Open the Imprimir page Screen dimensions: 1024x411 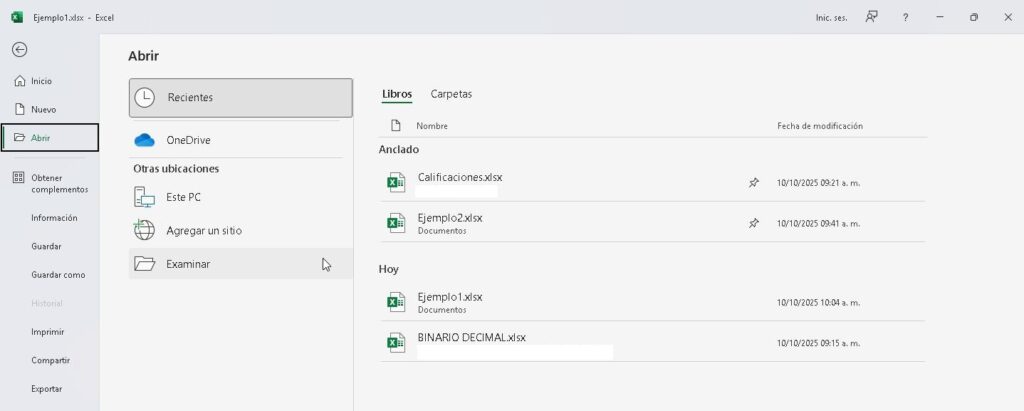click(x=48, y=332)
